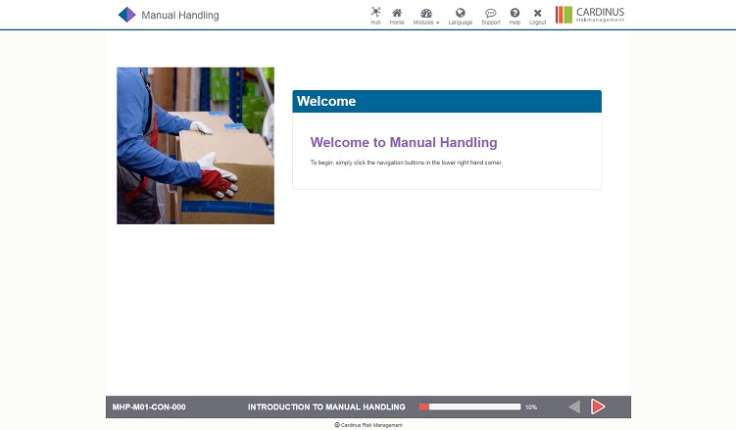Click the Welcome to Manual Handling heading

click(x=403, y=143)
